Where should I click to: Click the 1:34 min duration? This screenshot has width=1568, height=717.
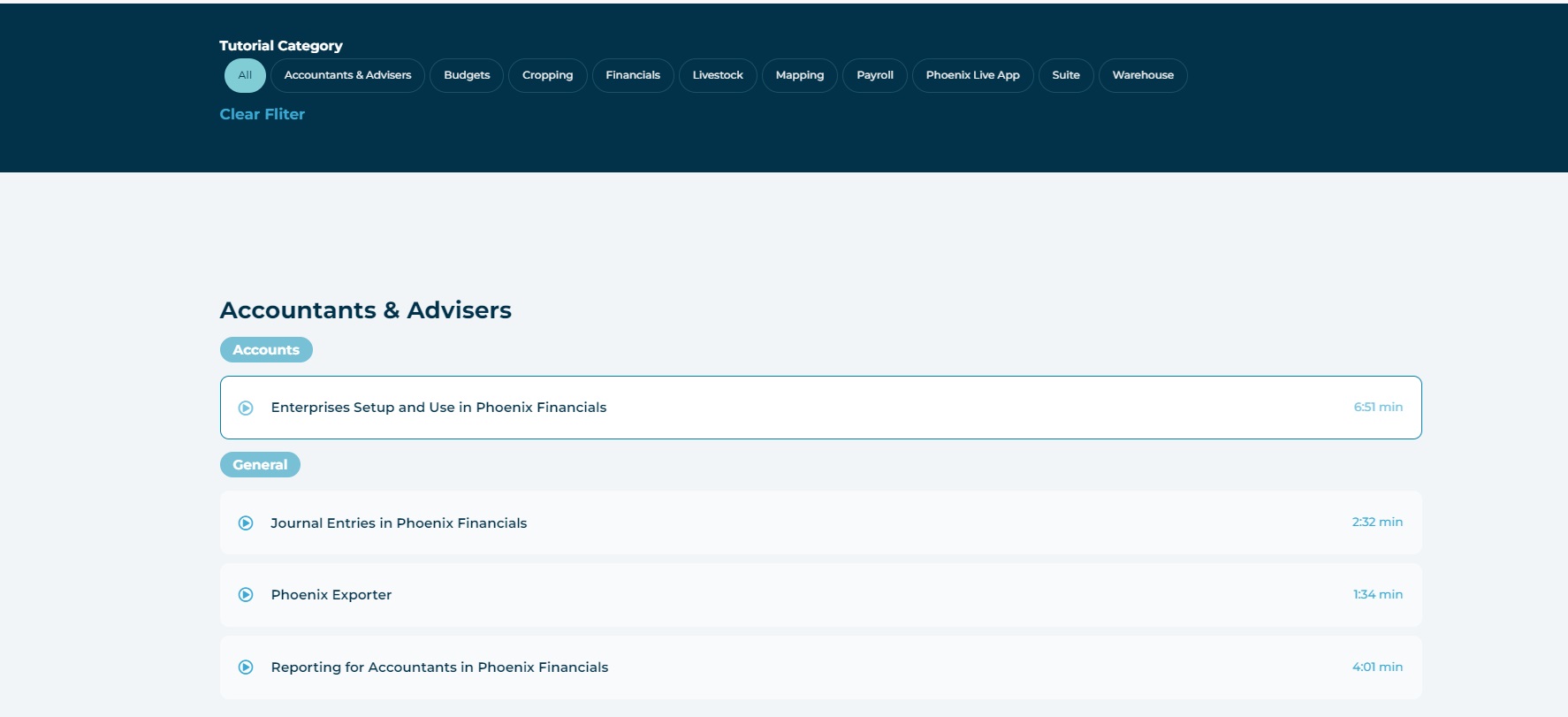point(1378,595)
